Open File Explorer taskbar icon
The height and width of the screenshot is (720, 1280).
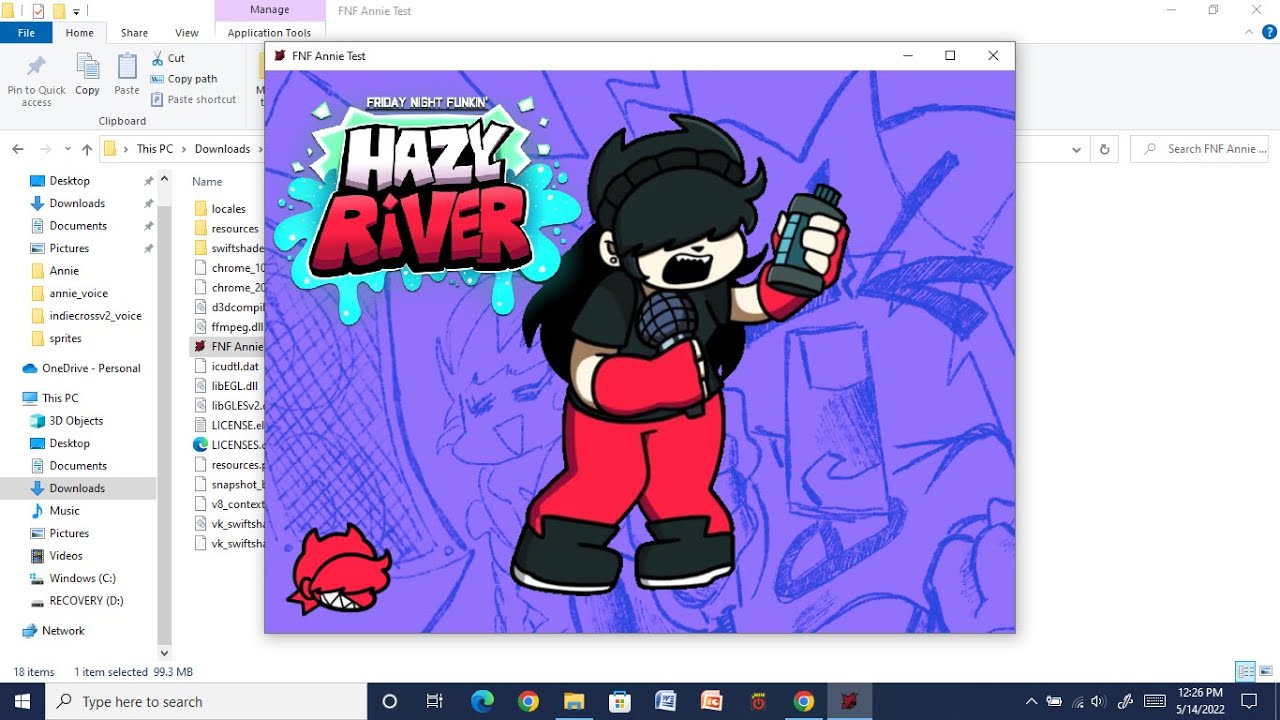coord(574,701)
